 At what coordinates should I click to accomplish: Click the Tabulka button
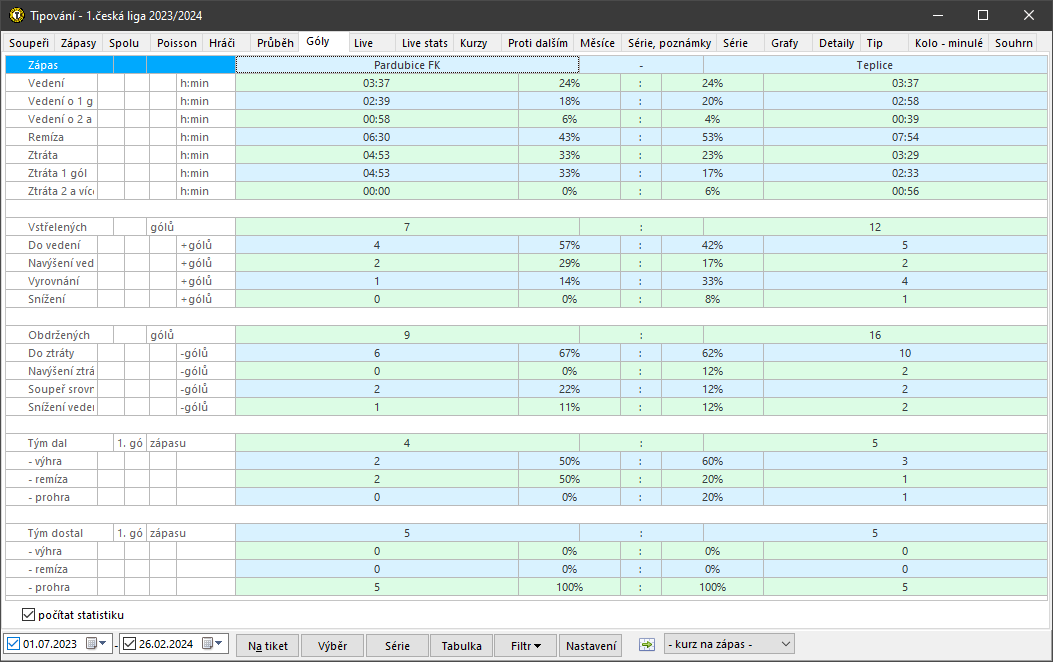click(x=461, y=646)
